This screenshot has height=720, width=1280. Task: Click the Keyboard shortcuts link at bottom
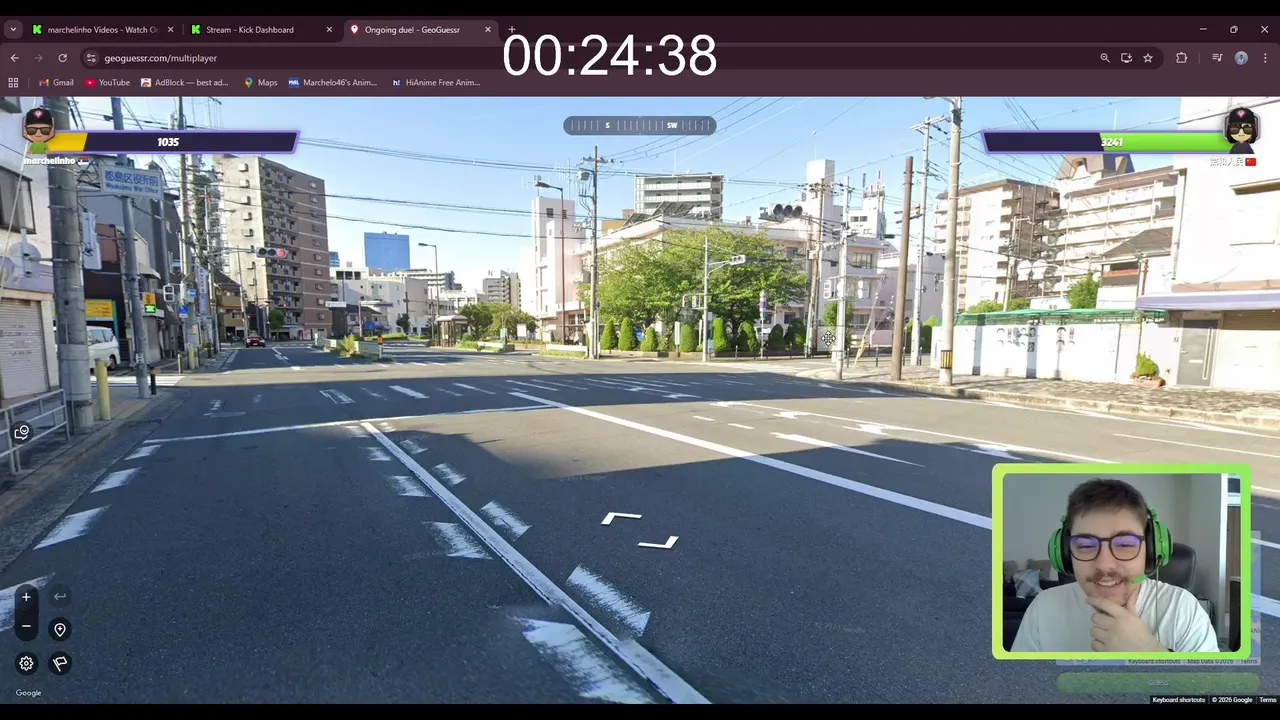click(1178, 700)
